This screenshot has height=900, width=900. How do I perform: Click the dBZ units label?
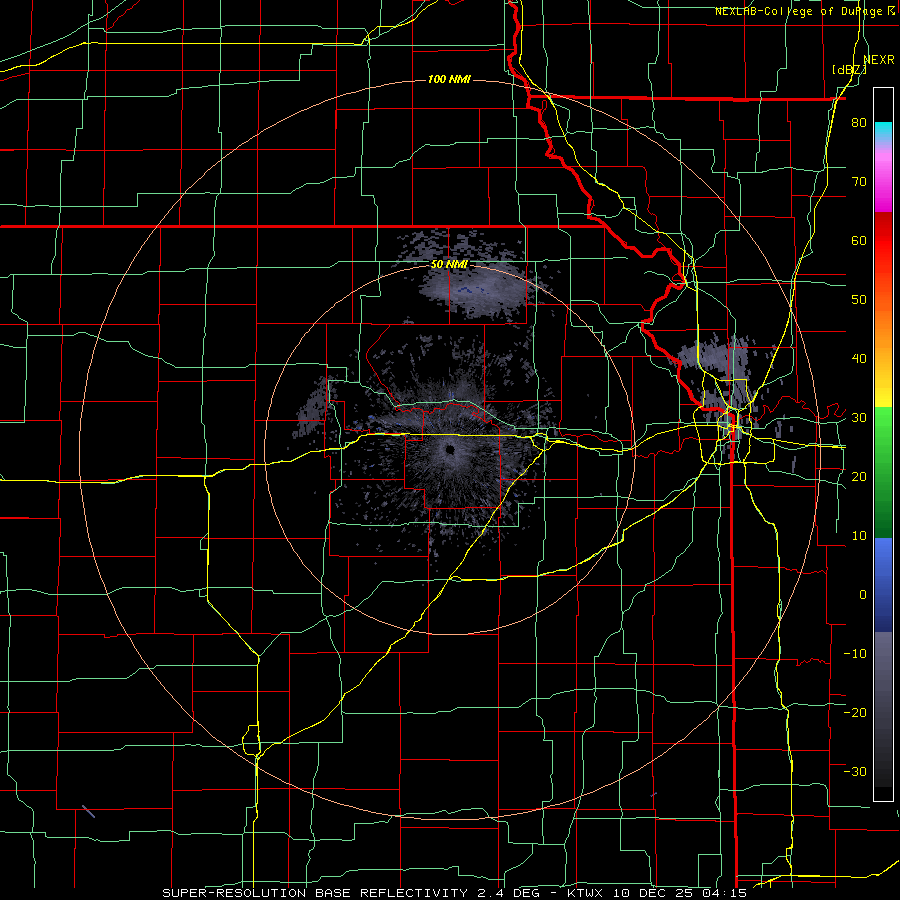pyautogui.click(x=849, y=70)
